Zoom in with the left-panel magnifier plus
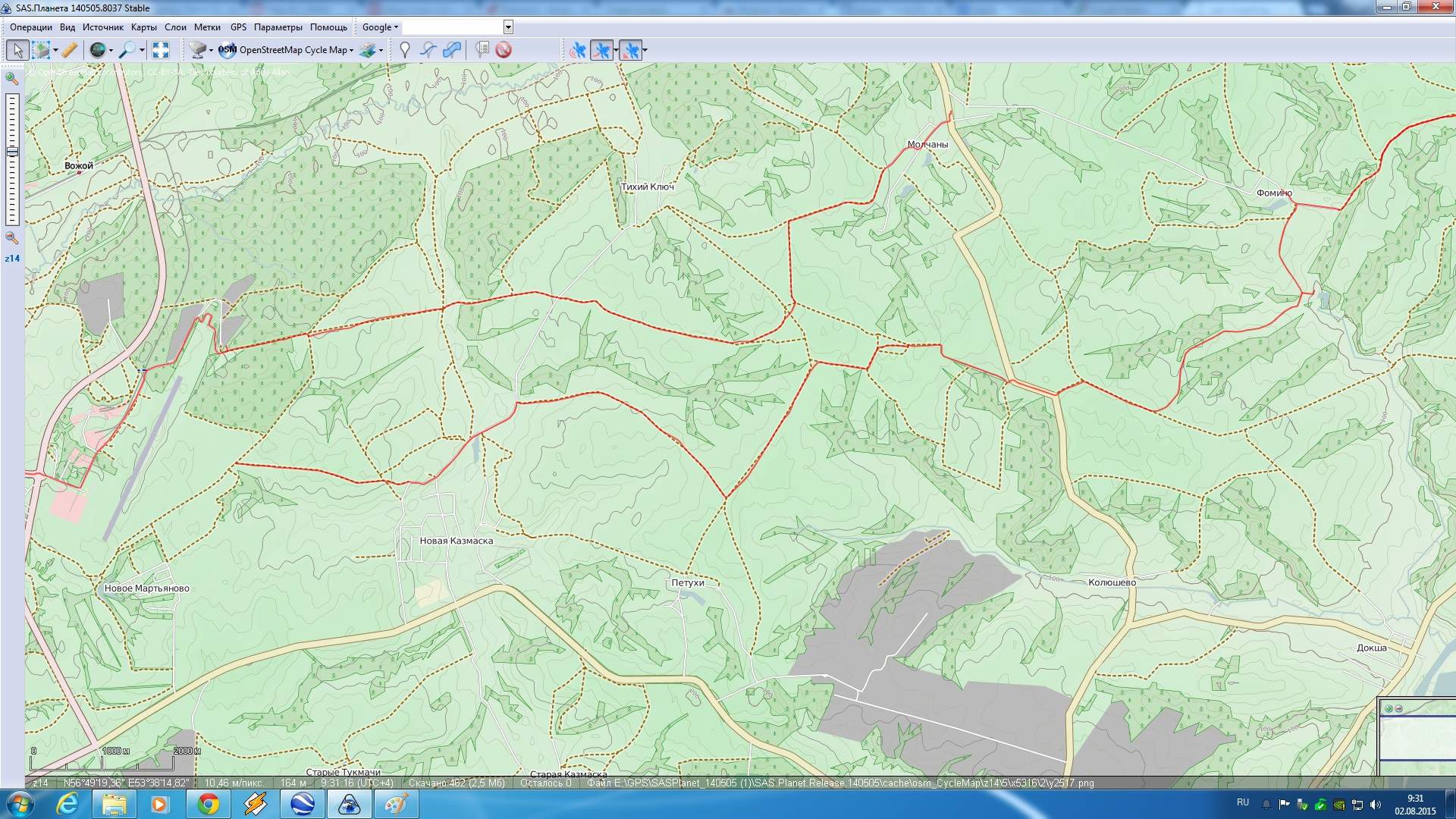 click(11, 78)
